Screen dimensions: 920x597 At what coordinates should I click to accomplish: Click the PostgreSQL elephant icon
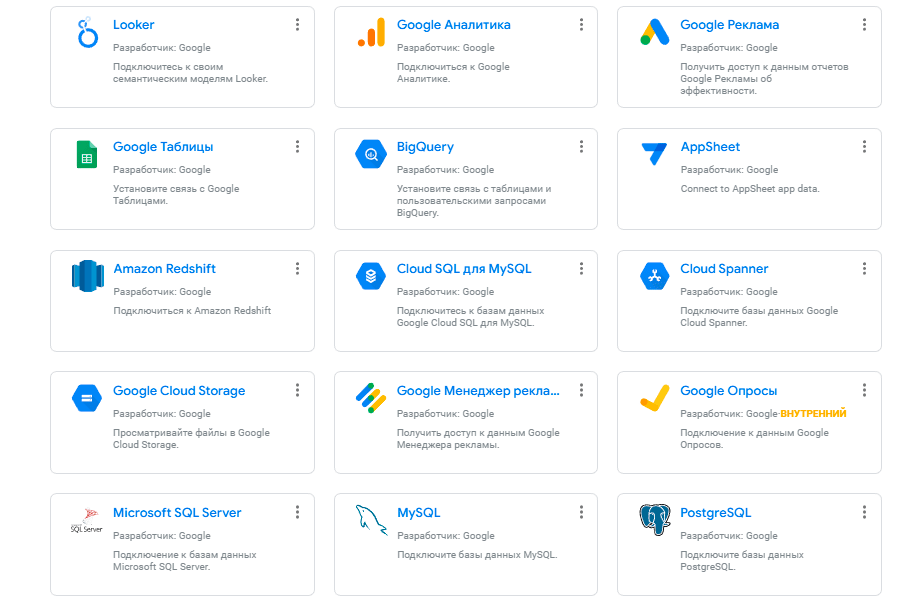coord(655,520)
